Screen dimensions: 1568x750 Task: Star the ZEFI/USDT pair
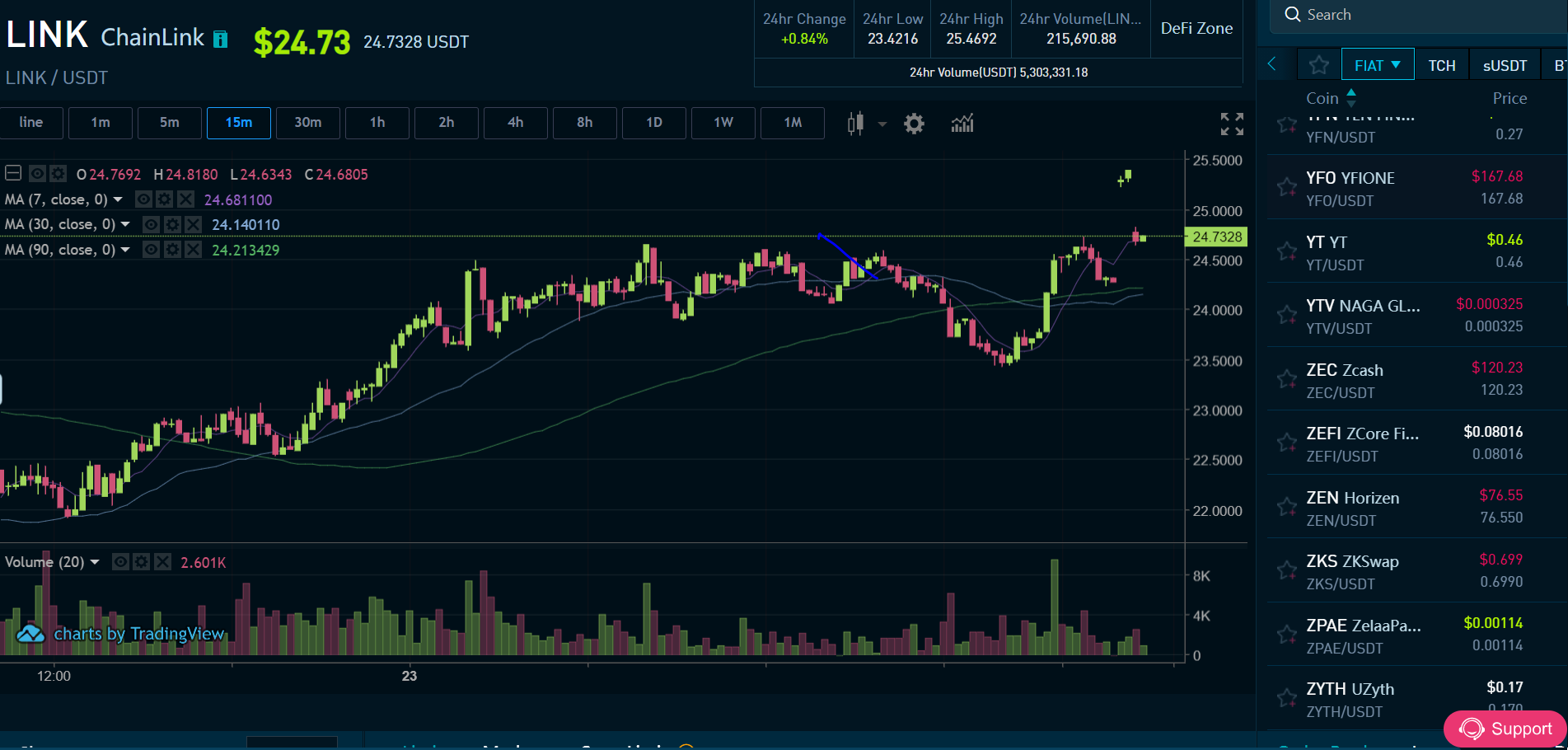(1286, 443)
